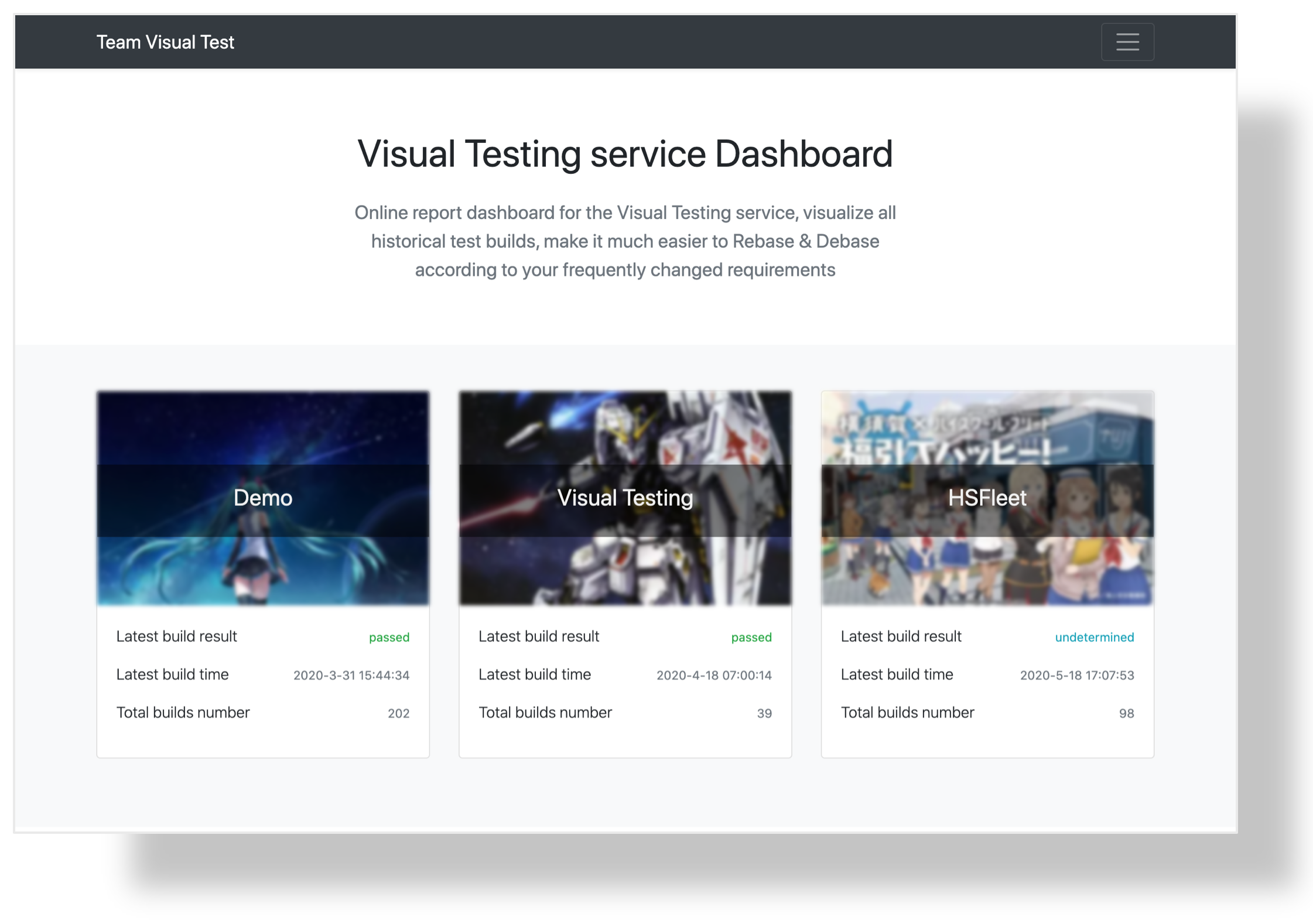Click HSFleet build time 2020-5-18
1313x924 pixels.
tap(1076, 675)
